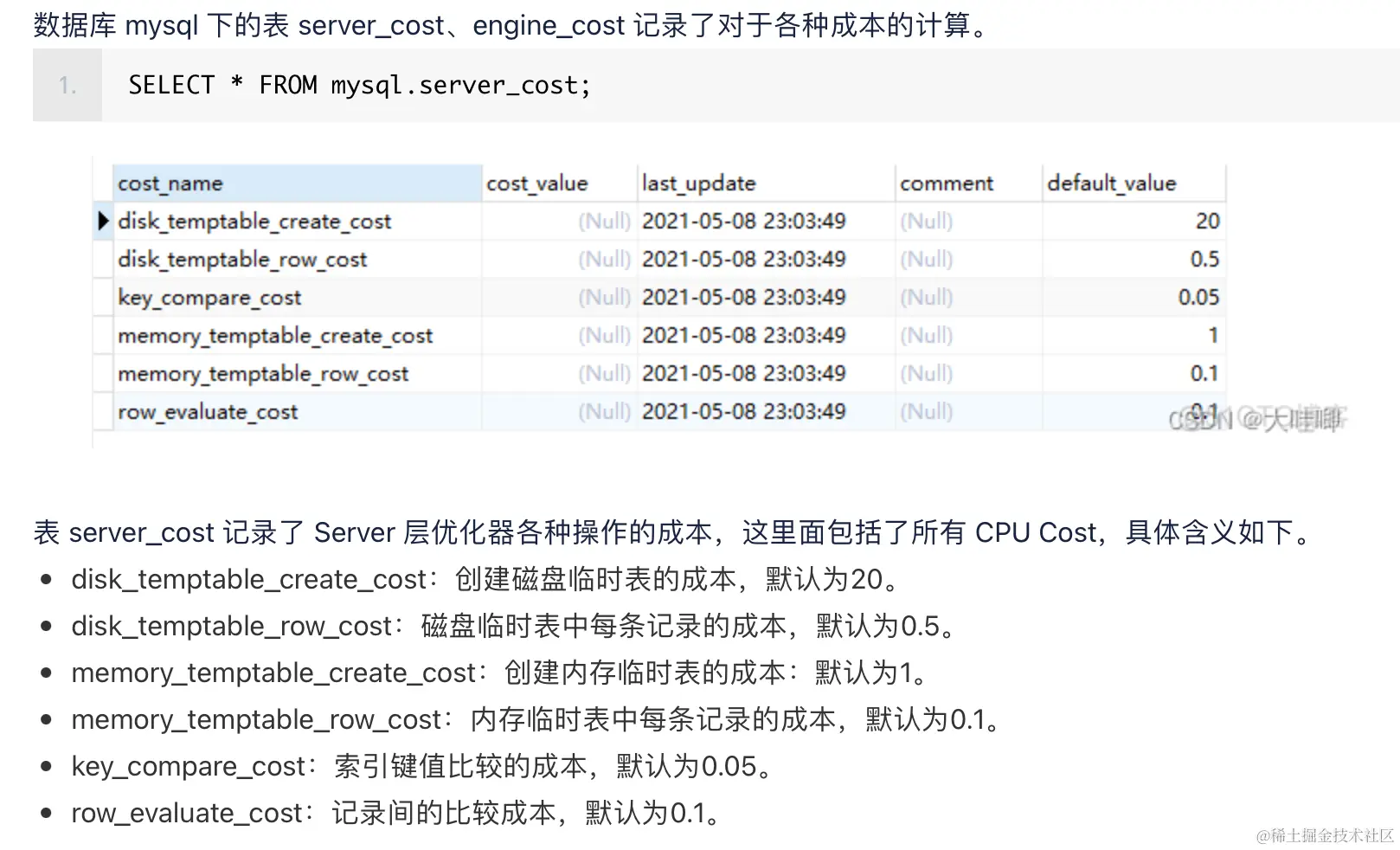This screenshot has width=1400, height=850.
Task: Select the key_compare_cost table cell
Action: (298, 298)
